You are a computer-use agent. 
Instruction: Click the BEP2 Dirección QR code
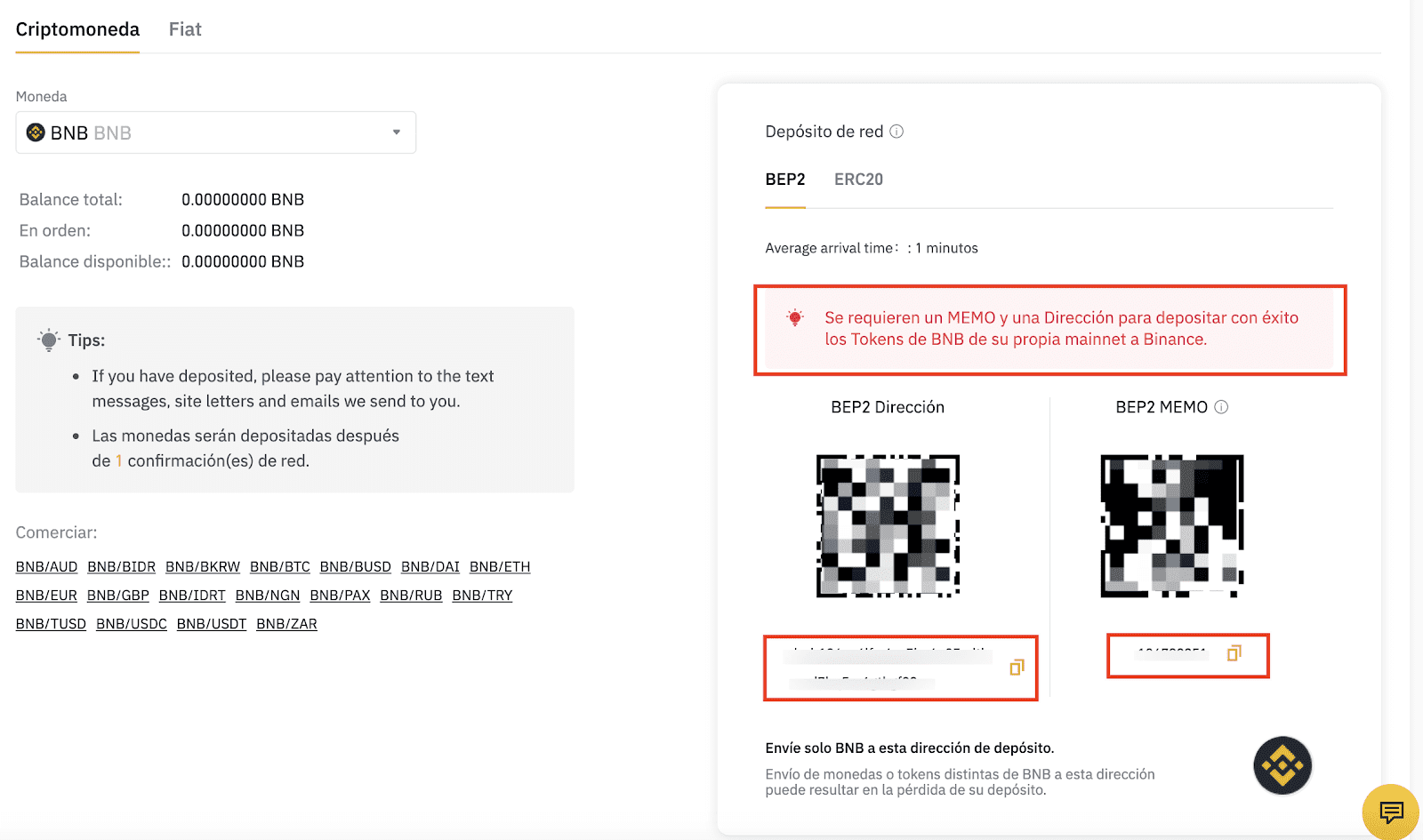[888, 526]
